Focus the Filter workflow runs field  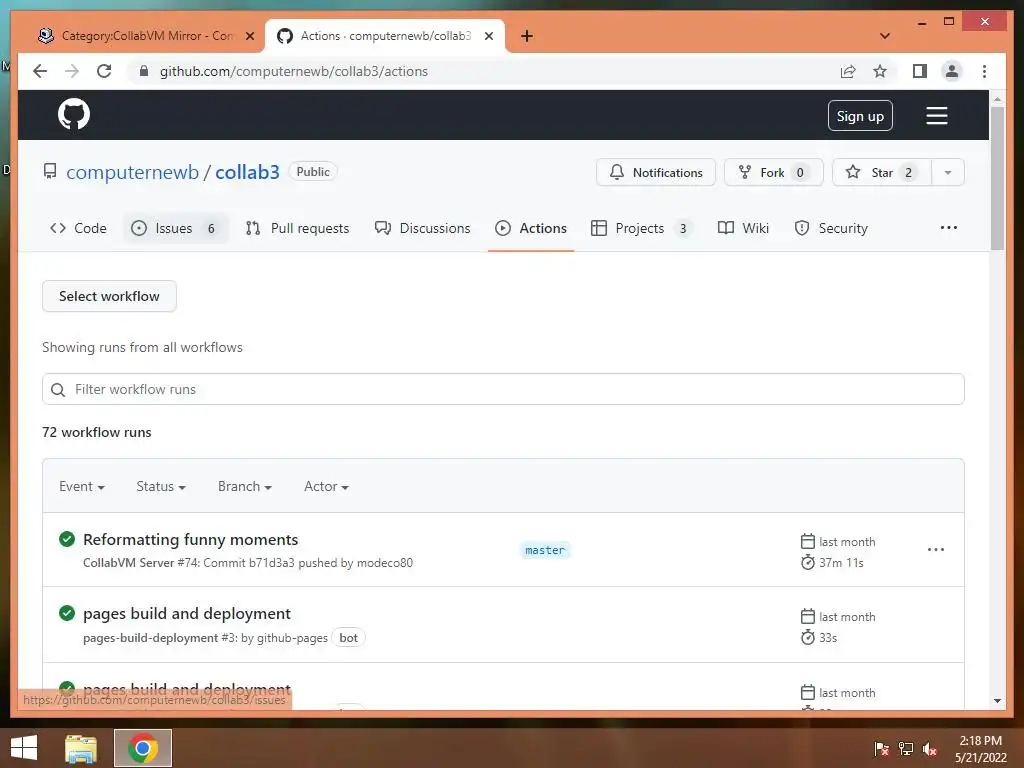click(x=503, y=389)
